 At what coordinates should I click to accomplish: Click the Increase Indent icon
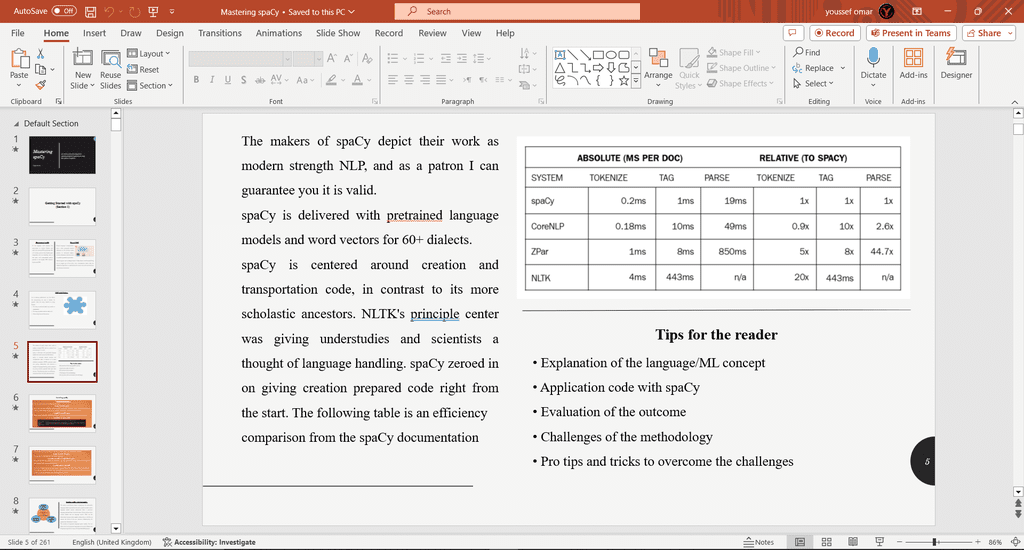462,59
